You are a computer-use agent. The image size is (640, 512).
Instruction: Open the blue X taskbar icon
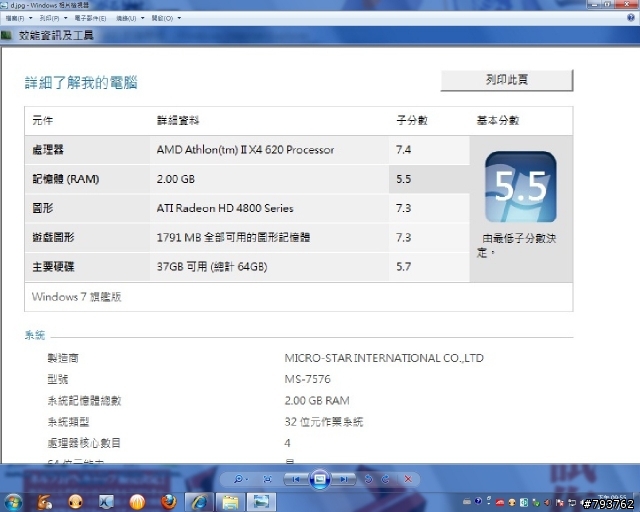pos(106,502)
